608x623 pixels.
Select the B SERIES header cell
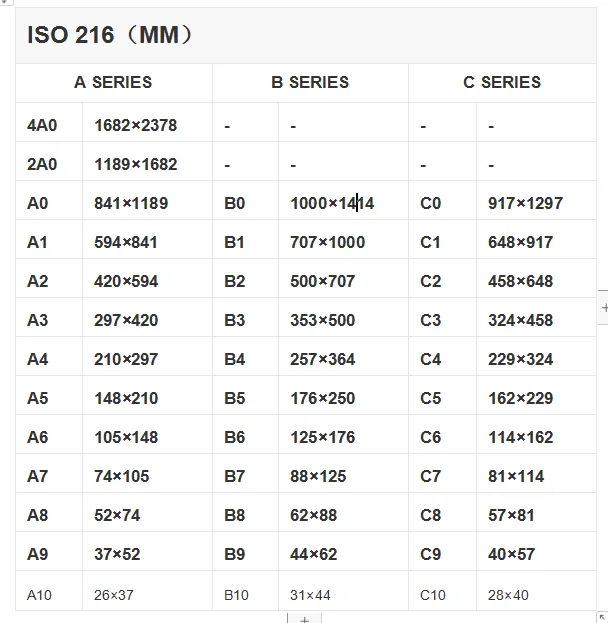coord(310,82)
